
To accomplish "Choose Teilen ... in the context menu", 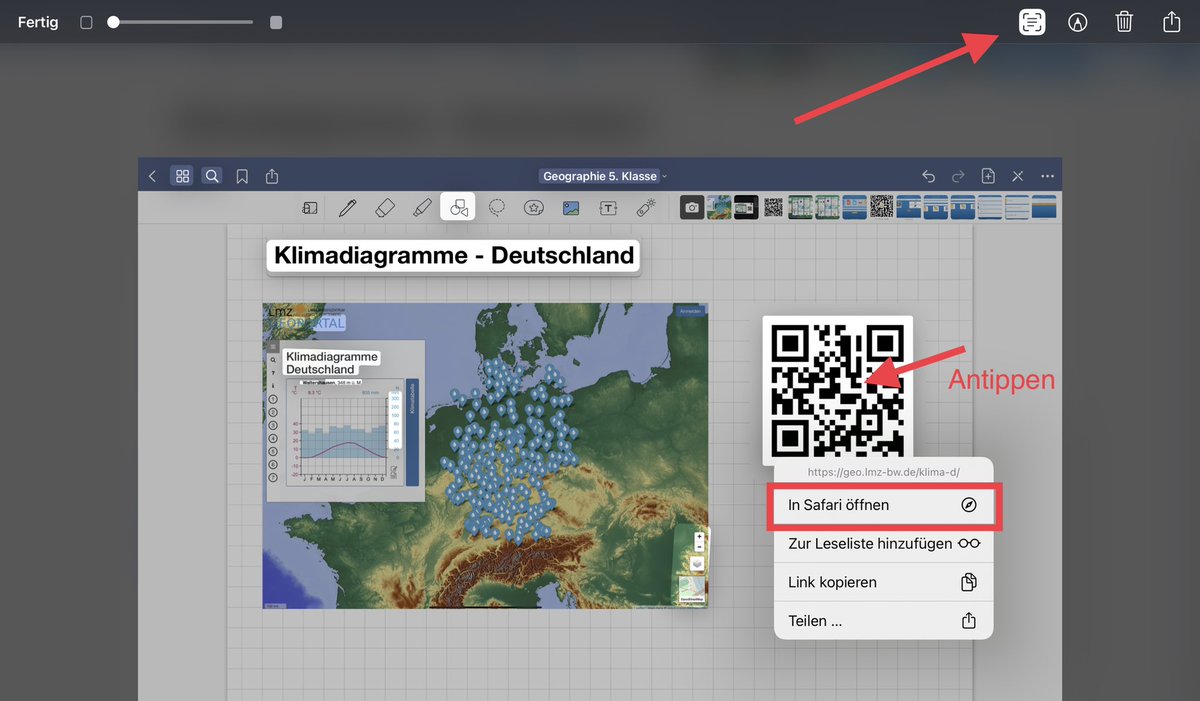I will 884,620.
